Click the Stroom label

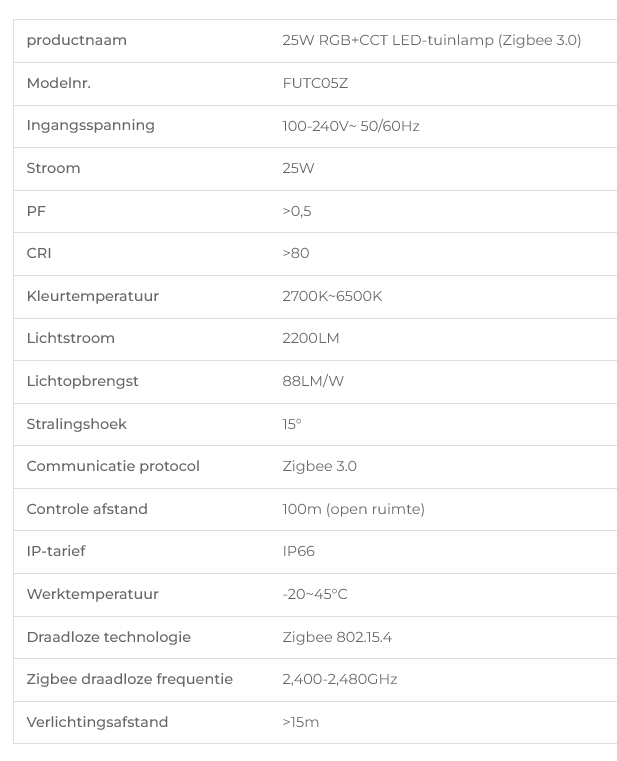(x=53, y=168)
